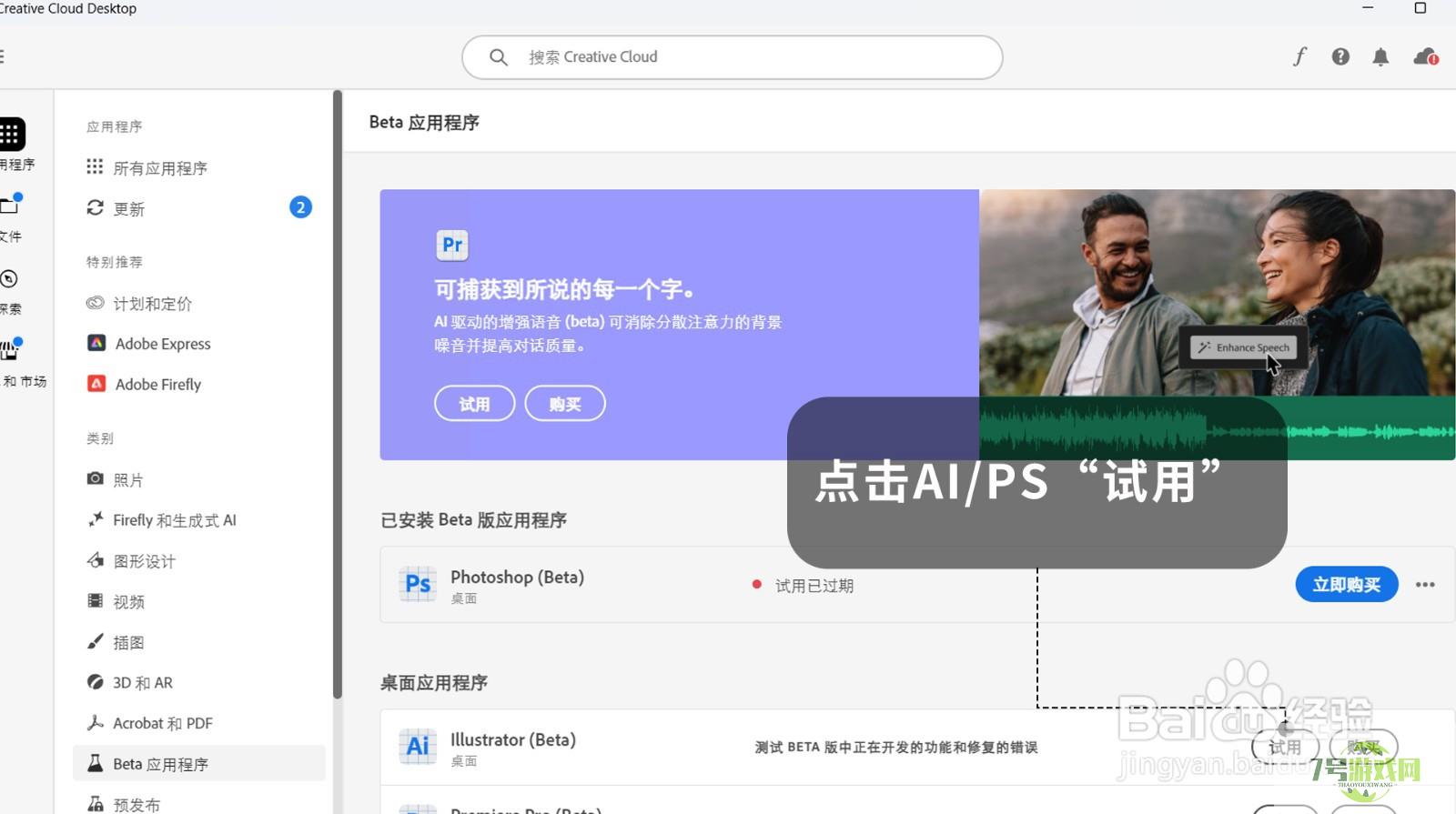
Task: Maximize the Creative Cloud Desktop window
Action: coord(1420,8)
